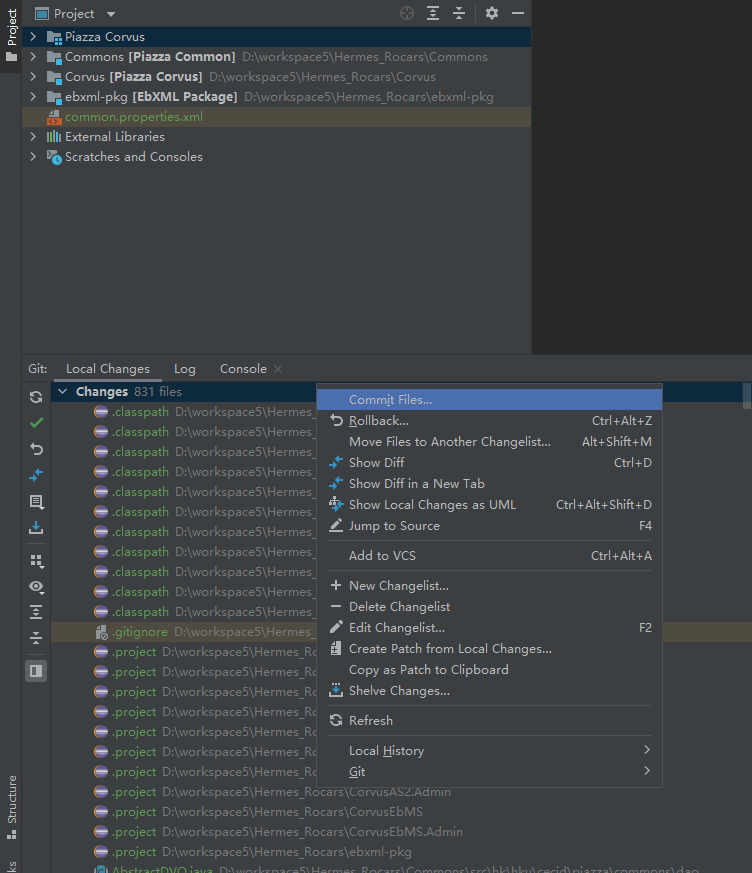Choose New Changelist... menu item
The width and height of the screenshot is (752, 873).
[x=489, y=586]
